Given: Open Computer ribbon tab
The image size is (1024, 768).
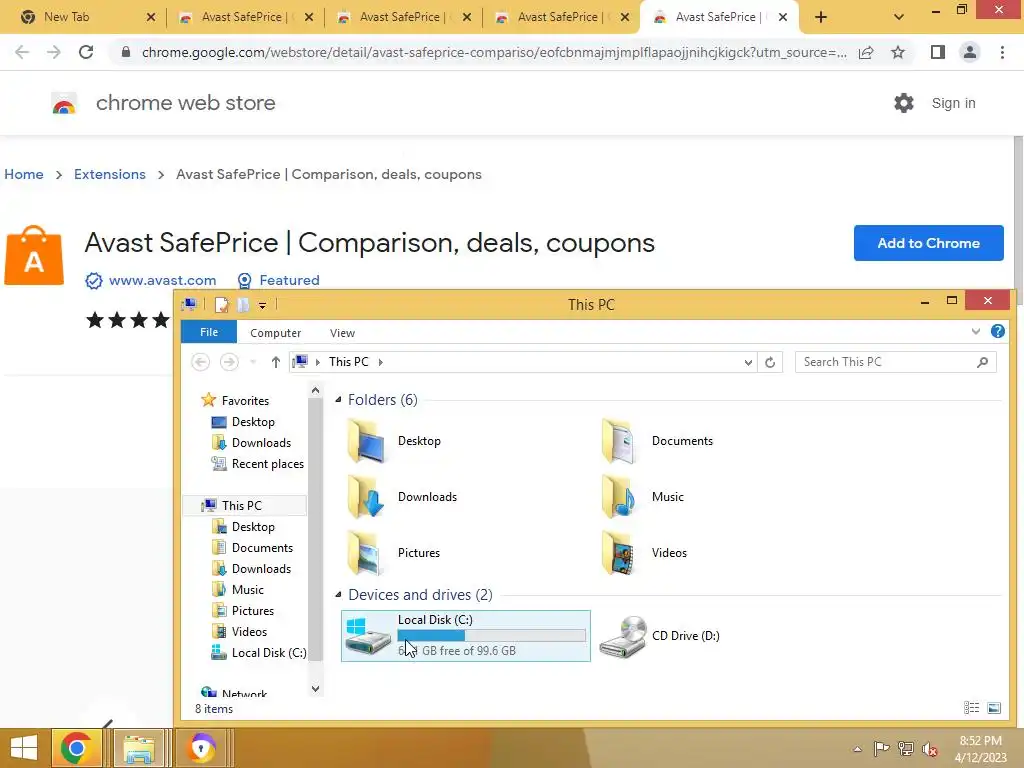Looking at the screenshot, I should point(276,333).
